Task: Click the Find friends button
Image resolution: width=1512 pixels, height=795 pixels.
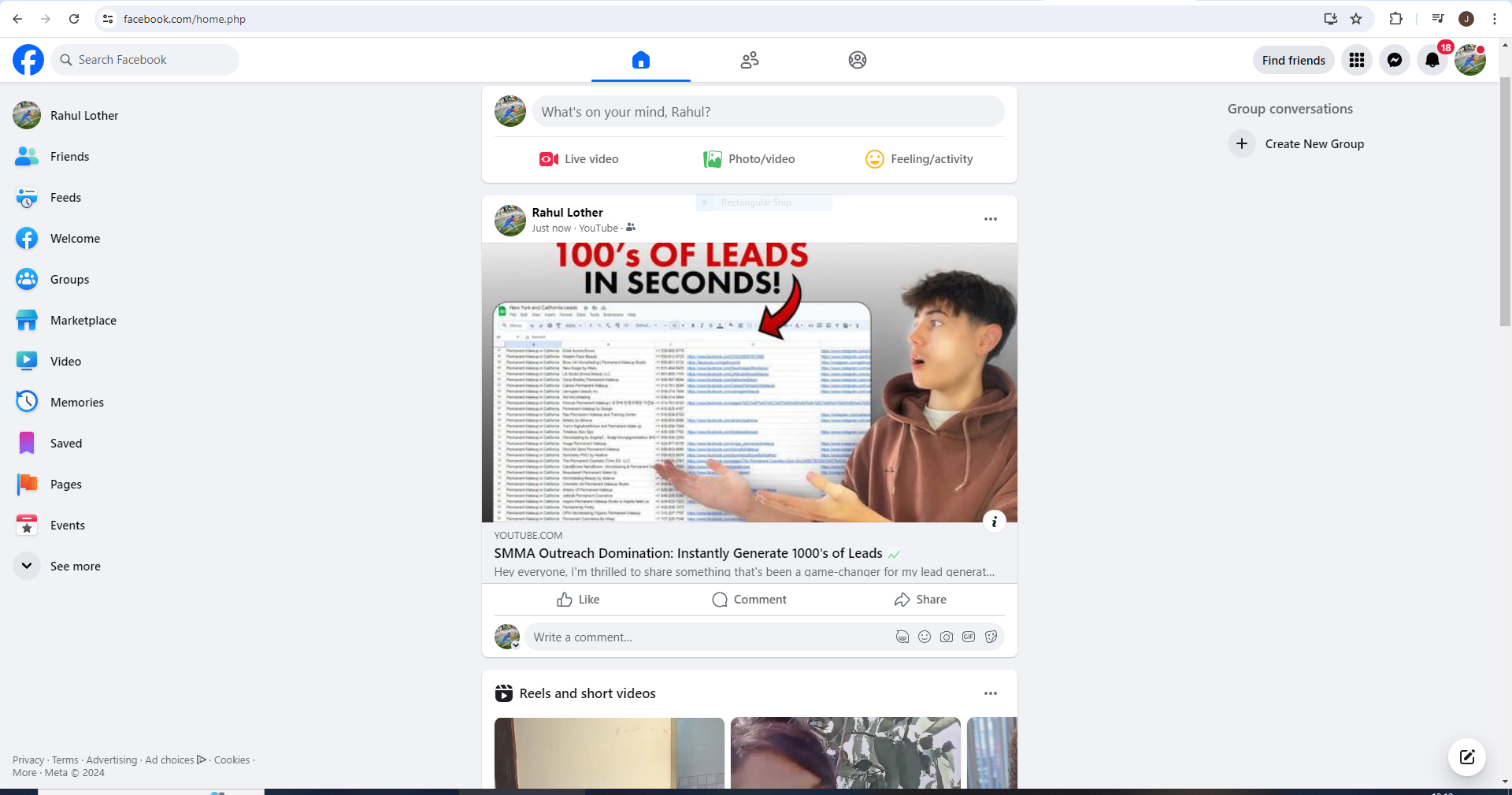Action: pyautogui.click(x=1293, y=60)
